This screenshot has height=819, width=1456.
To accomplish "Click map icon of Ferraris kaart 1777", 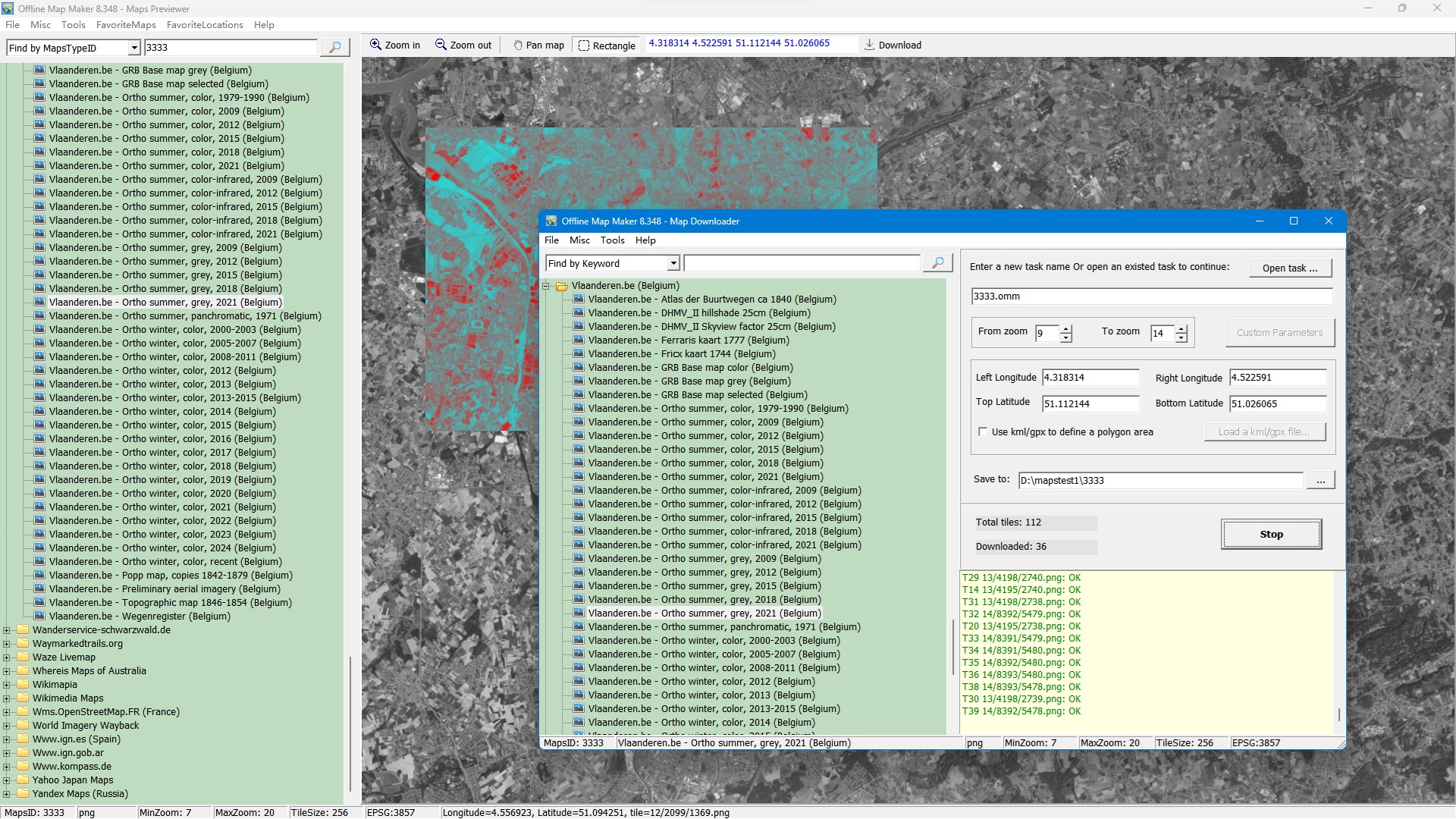I will point(579,340).
